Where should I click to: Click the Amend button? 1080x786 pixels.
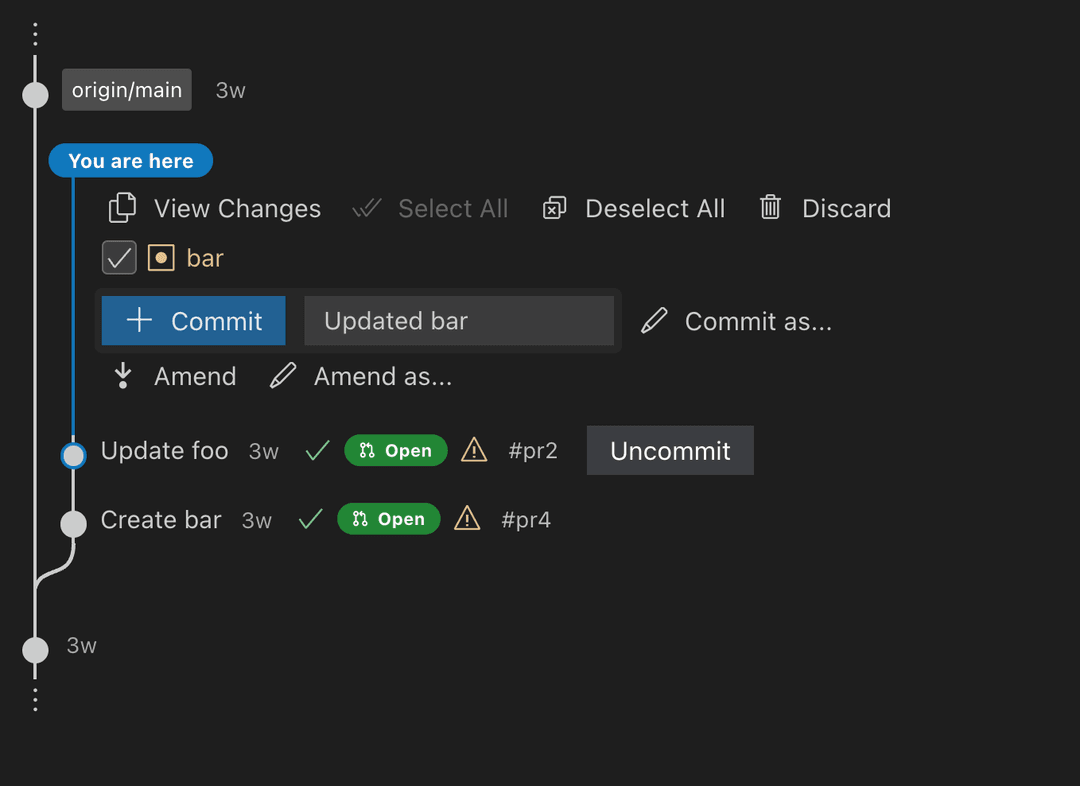click(175, 376)
